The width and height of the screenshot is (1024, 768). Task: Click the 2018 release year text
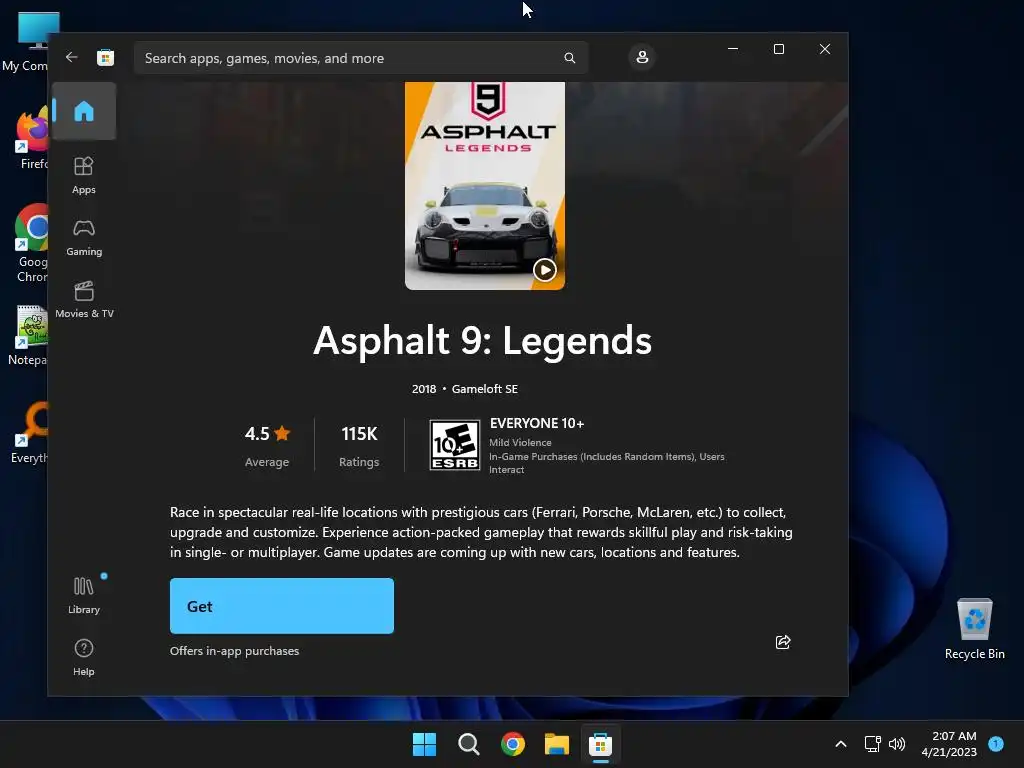click(424, 389)
